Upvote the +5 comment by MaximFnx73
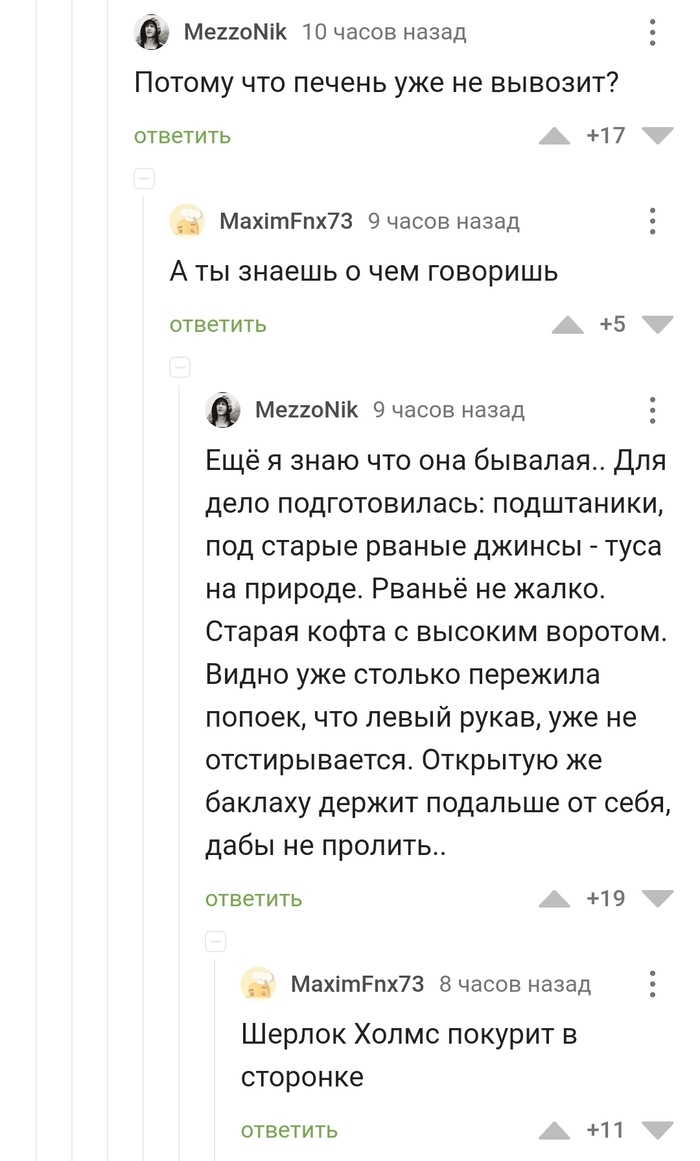Viewport: 700px width, 1161px height. (x=568, y=324)
